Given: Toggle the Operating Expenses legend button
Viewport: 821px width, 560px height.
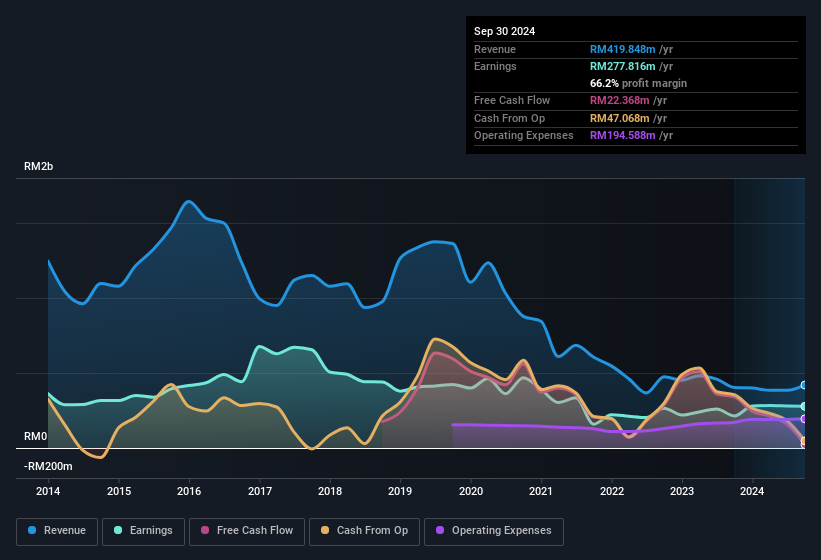Looking at the screenshot, I should point(494,531).
